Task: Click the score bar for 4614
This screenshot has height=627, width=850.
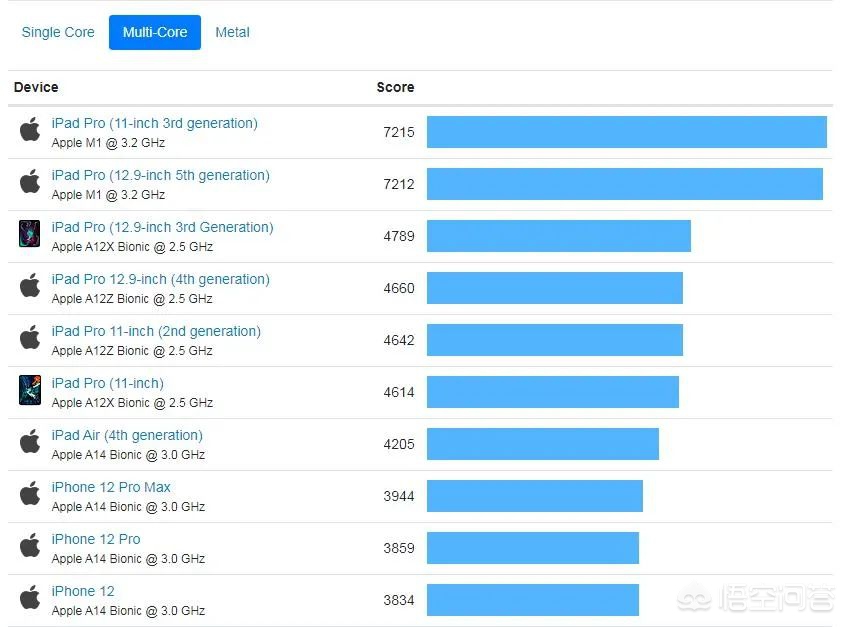Action: 553,392
